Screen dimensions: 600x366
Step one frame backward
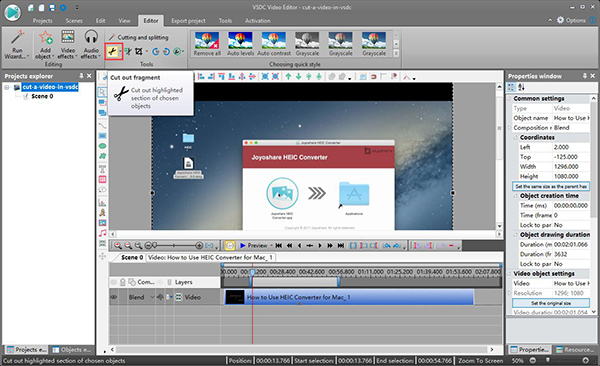pyautogui.click(x=299, y=245)
